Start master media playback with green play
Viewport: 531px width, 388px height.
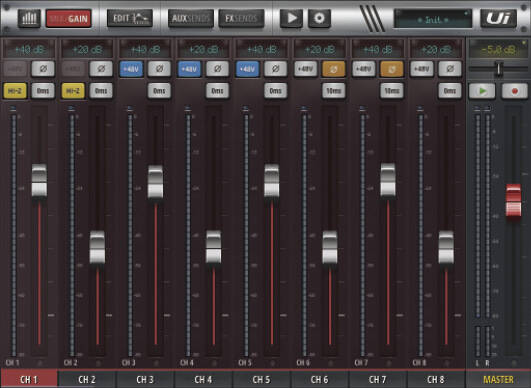coord(482,91)
